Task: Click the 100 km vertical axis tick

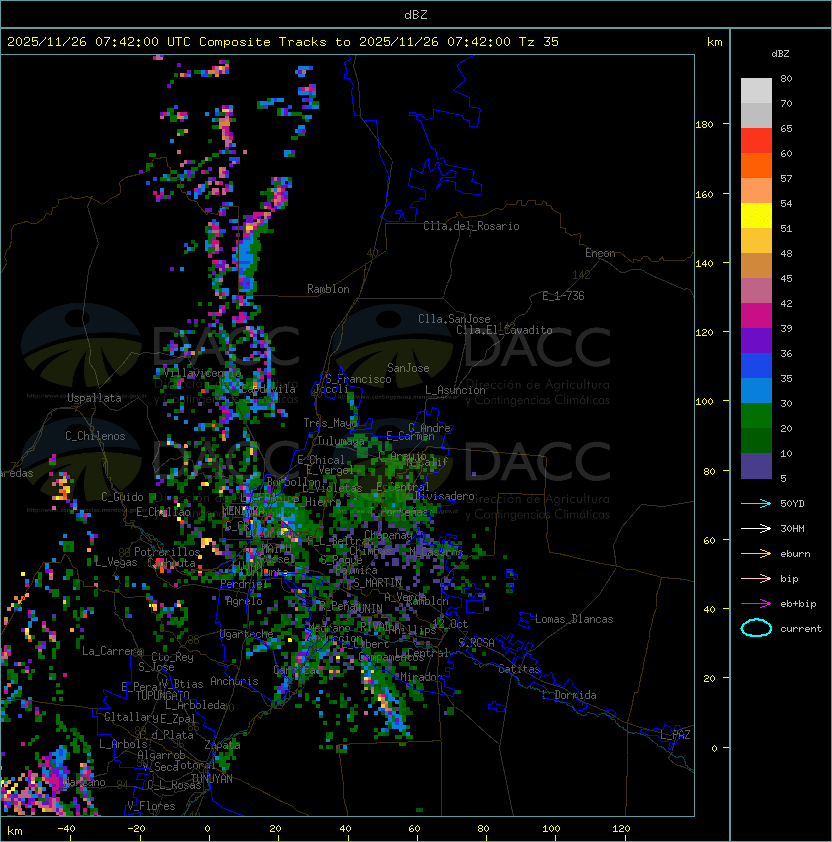Action: (704, 402)
